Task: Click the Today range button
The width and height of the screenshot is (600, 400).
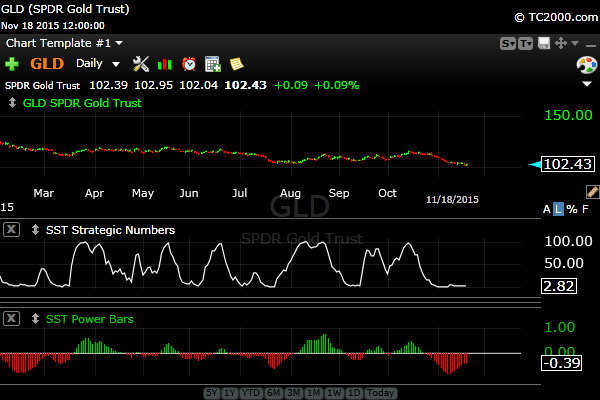Action: tap(379, 392)
